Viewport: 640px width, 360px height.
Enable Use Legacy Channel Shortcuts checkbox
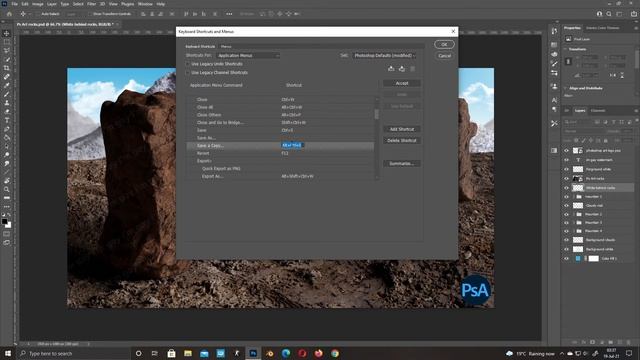[x=188, y=73]
